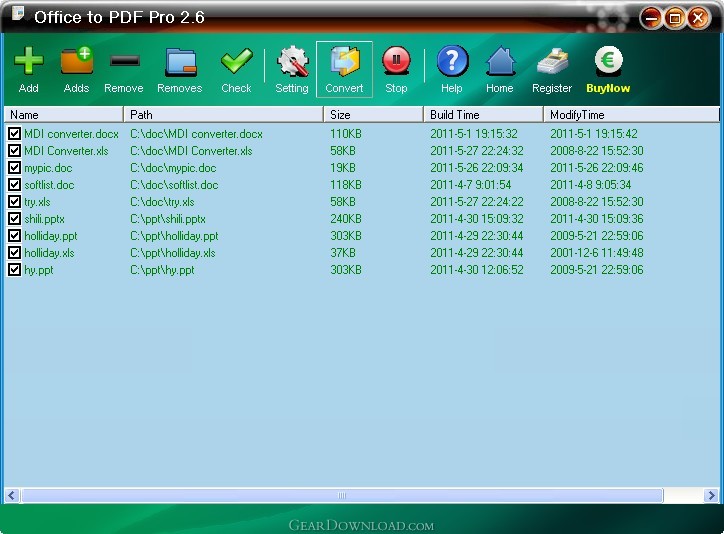
Task: Click the 37KB size cell
Action: click(343, 253)
